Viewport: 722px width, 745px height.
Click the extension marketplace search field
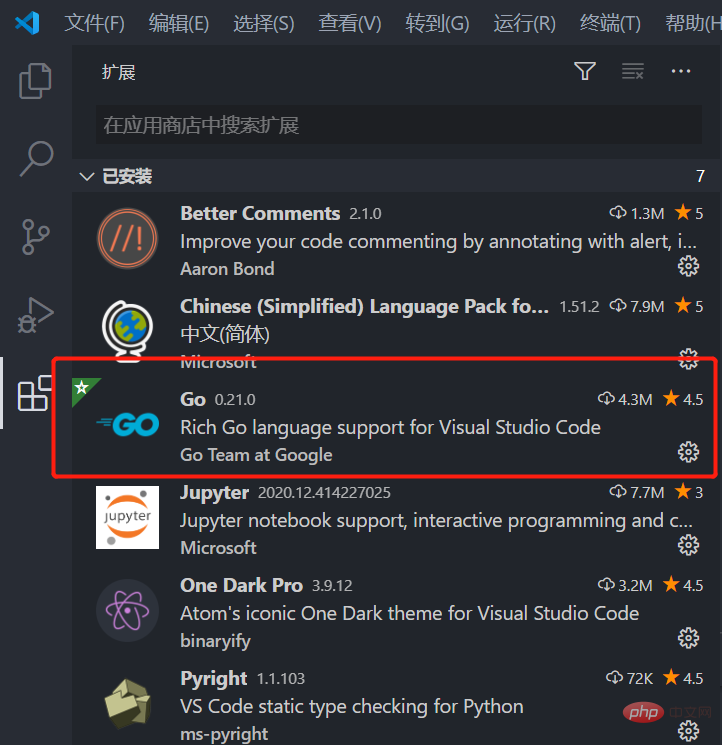coord(399,125)
